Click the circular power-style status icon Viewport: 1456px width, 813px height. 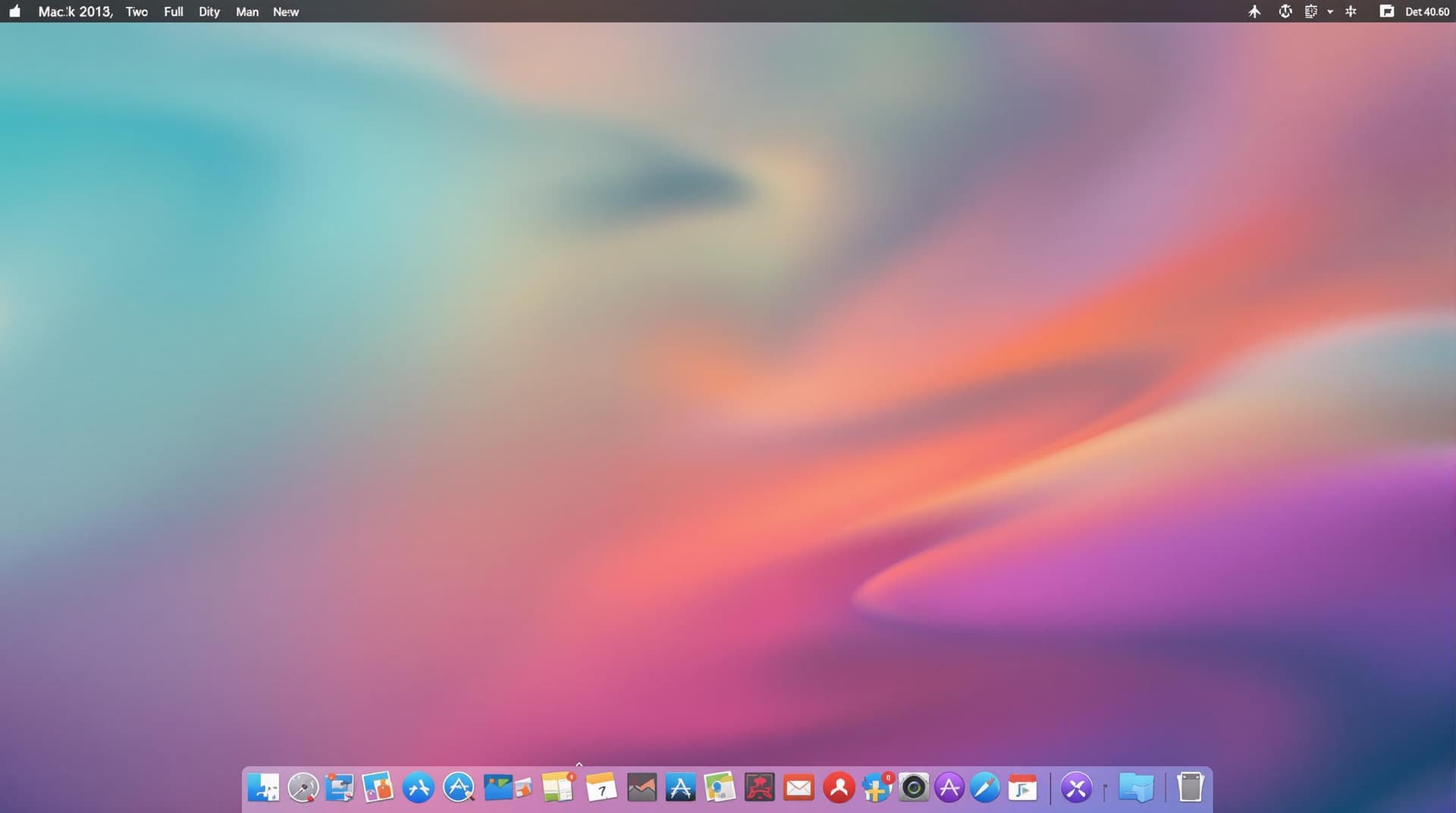(x=1285, y=11)
